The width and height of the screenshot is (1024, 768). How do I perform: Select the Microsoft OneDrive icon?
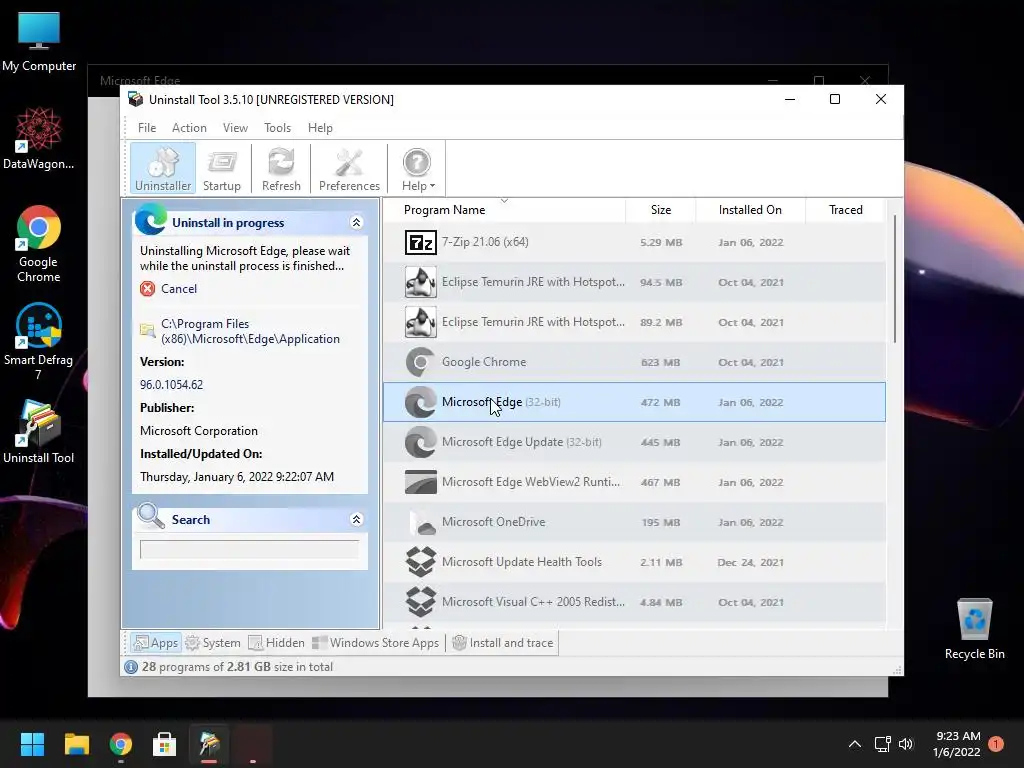tap(421, 522)
